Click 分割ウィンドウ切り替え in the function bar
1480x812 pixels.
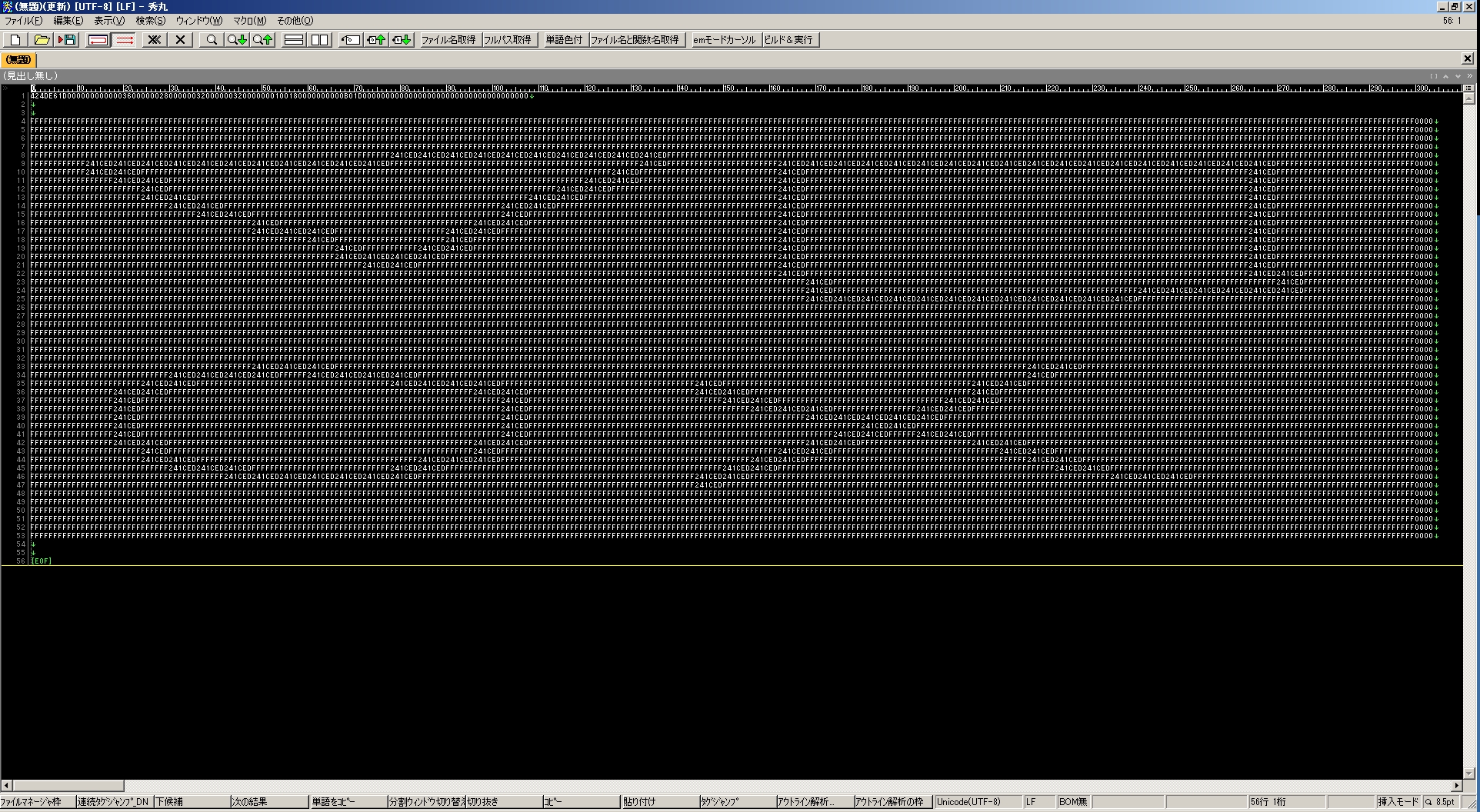tap(426, 802)
